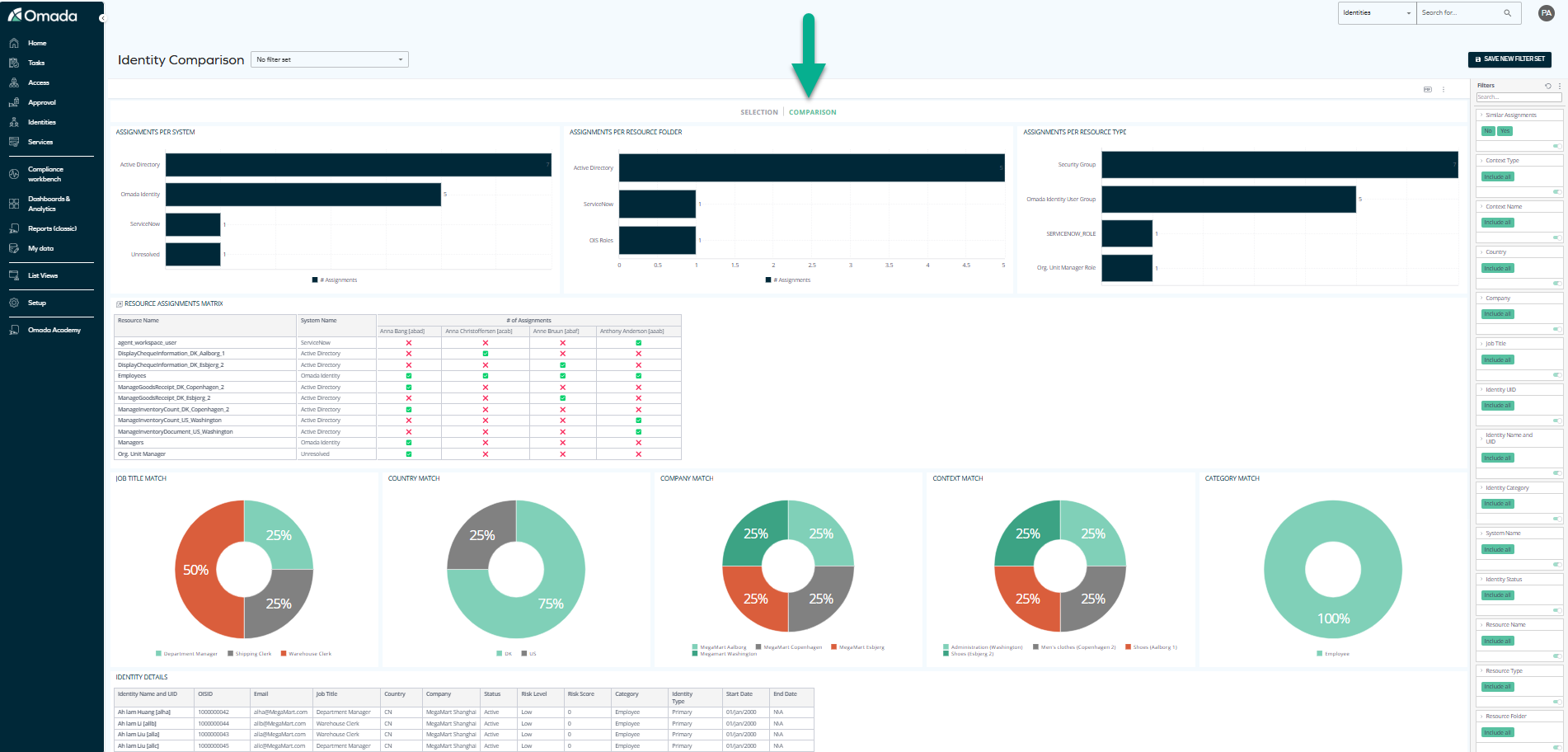Open the dashboard three-dot options menu
The width and height of the screenshot is (1568, 752).
click(x=1444, y=89)
